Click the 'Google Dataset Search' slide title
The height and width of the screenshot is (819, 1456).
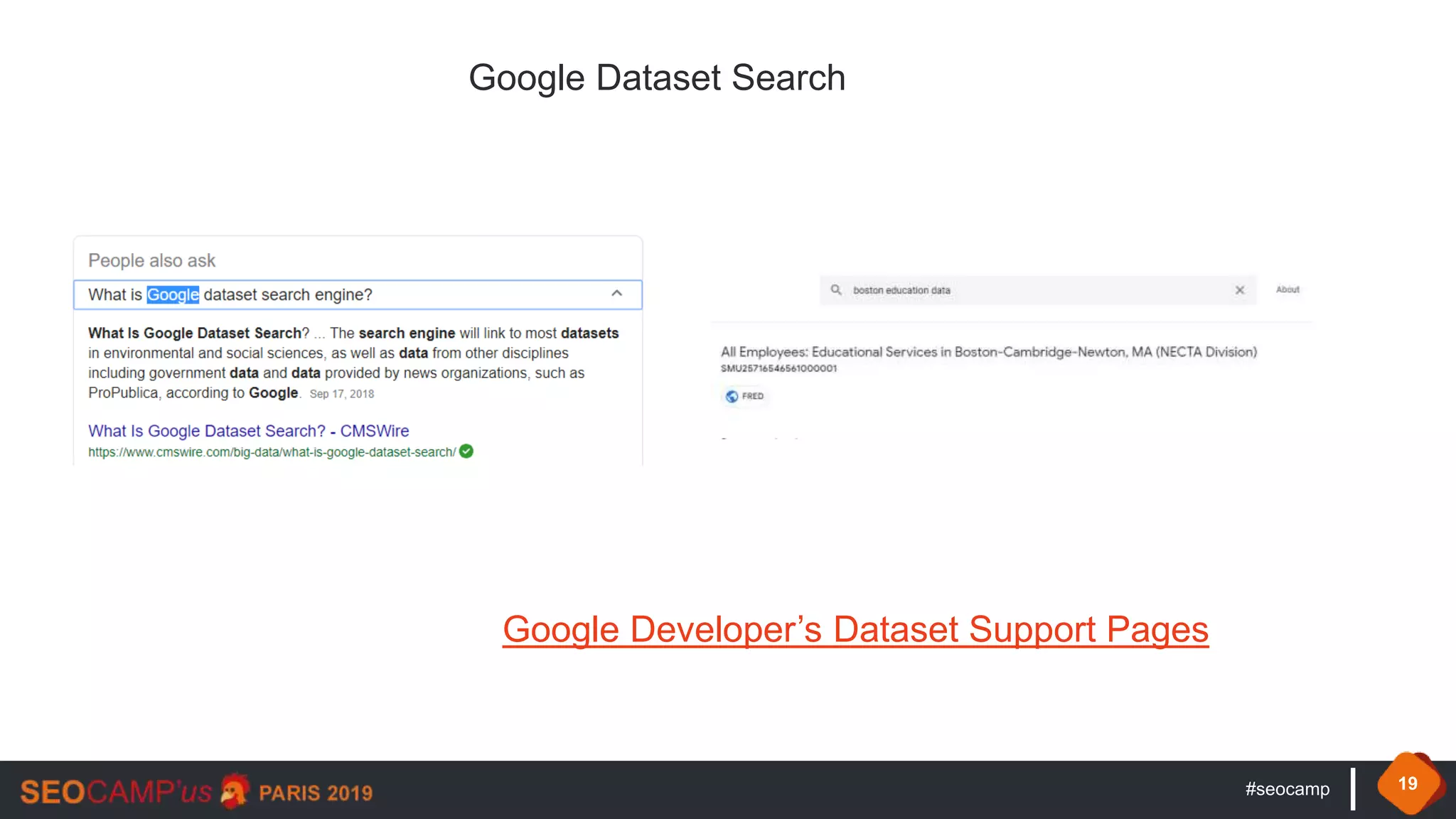(657, 77)
